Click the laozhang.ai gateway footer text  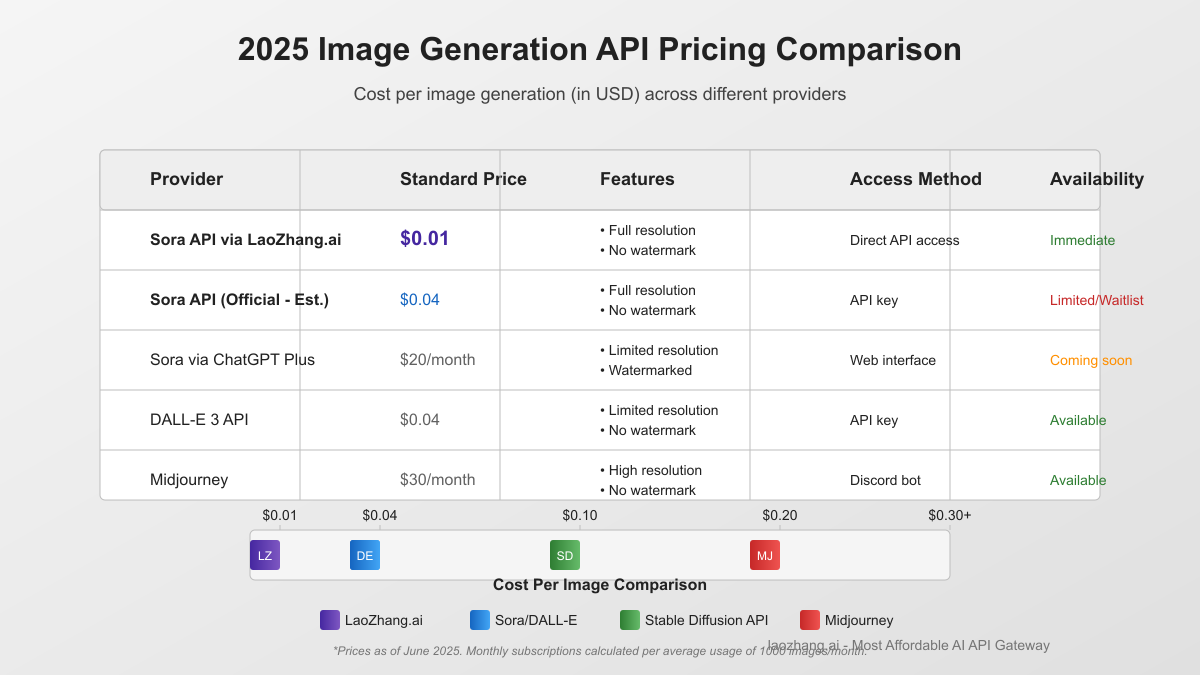pyautogui.click(x=908, y=645)
